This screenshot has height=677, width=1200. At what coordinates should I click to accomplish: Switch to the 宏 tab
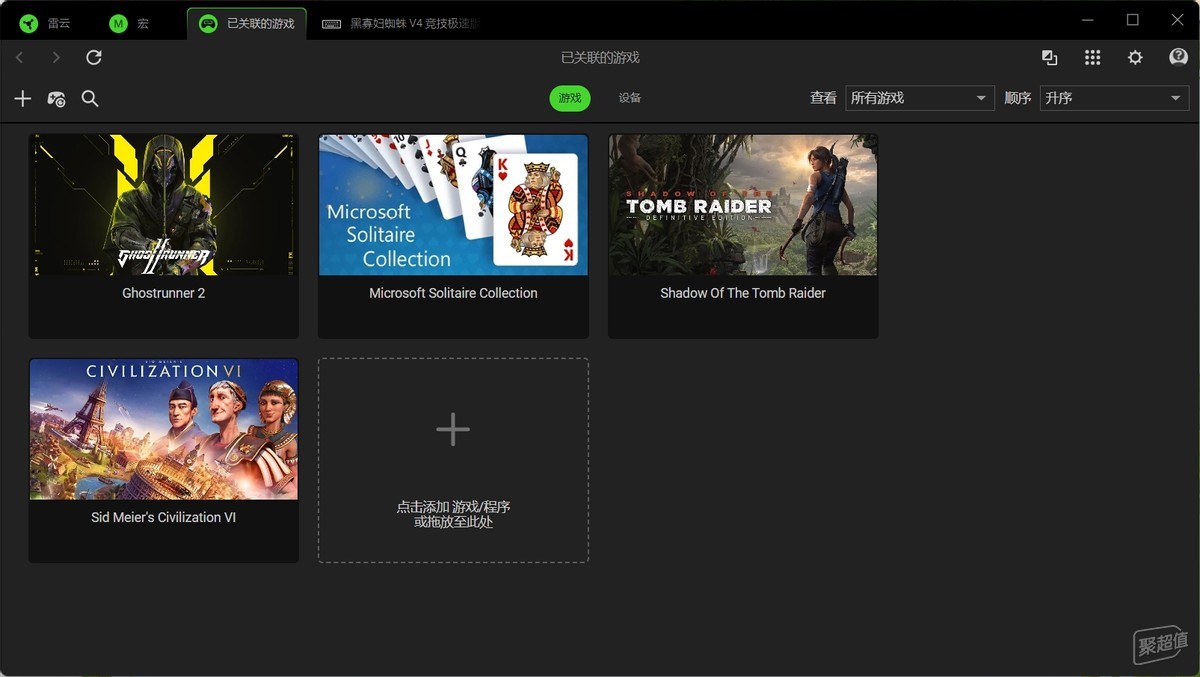(130, 23)
